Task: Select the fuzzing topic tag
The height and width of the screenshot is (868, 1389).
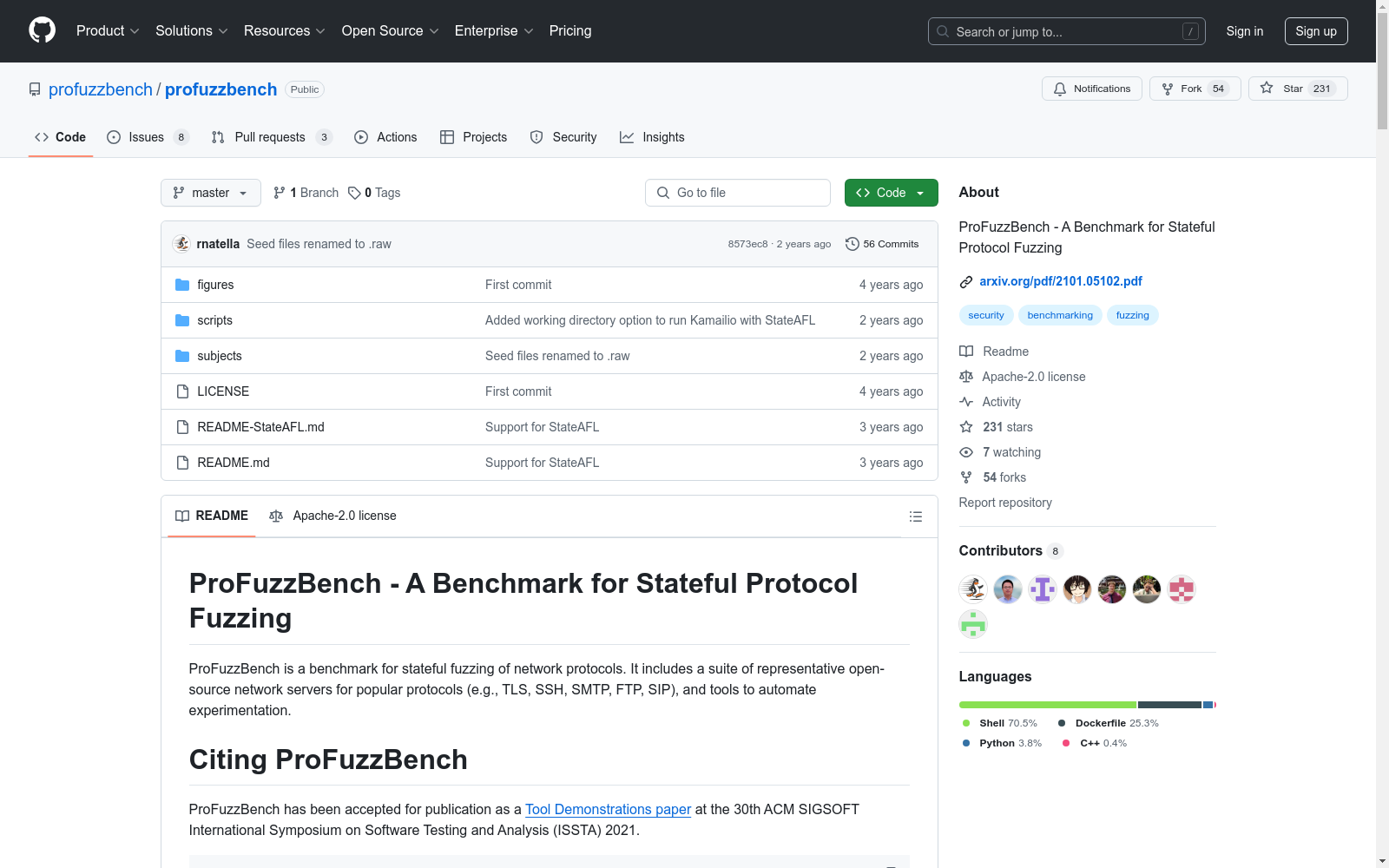Action: pos(1132,315)
